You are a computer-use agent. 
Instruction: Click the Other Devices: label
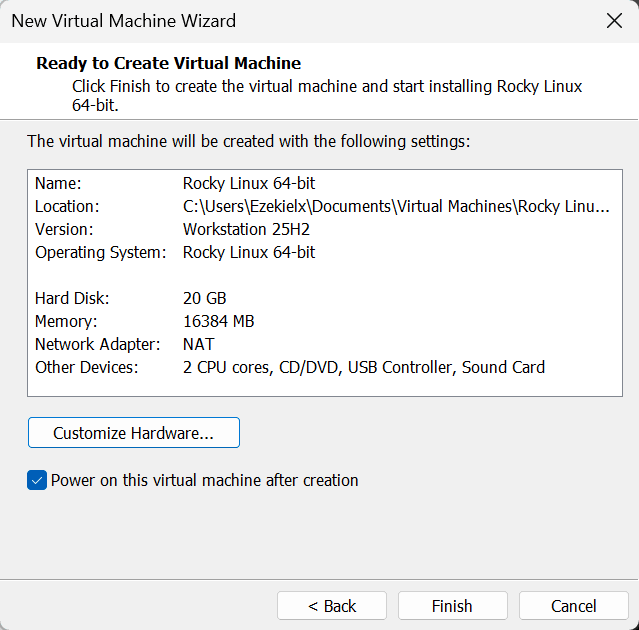[x=86, y=367]
